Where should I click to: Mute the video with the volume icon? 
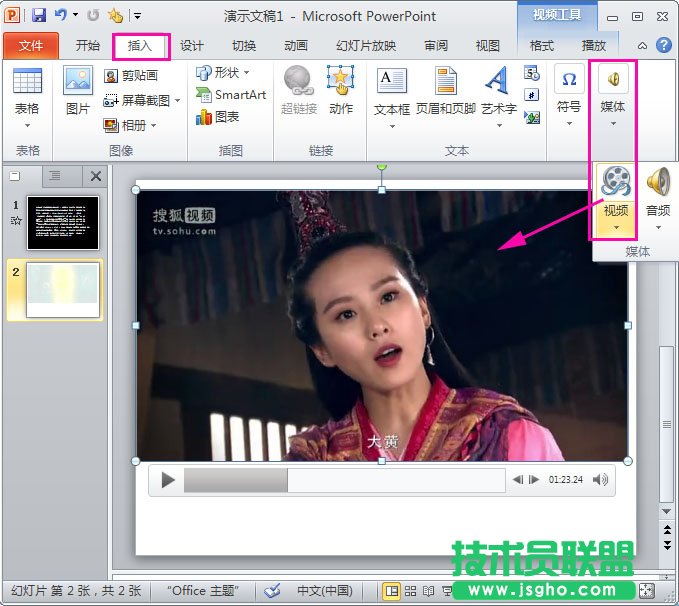point(600,480)
